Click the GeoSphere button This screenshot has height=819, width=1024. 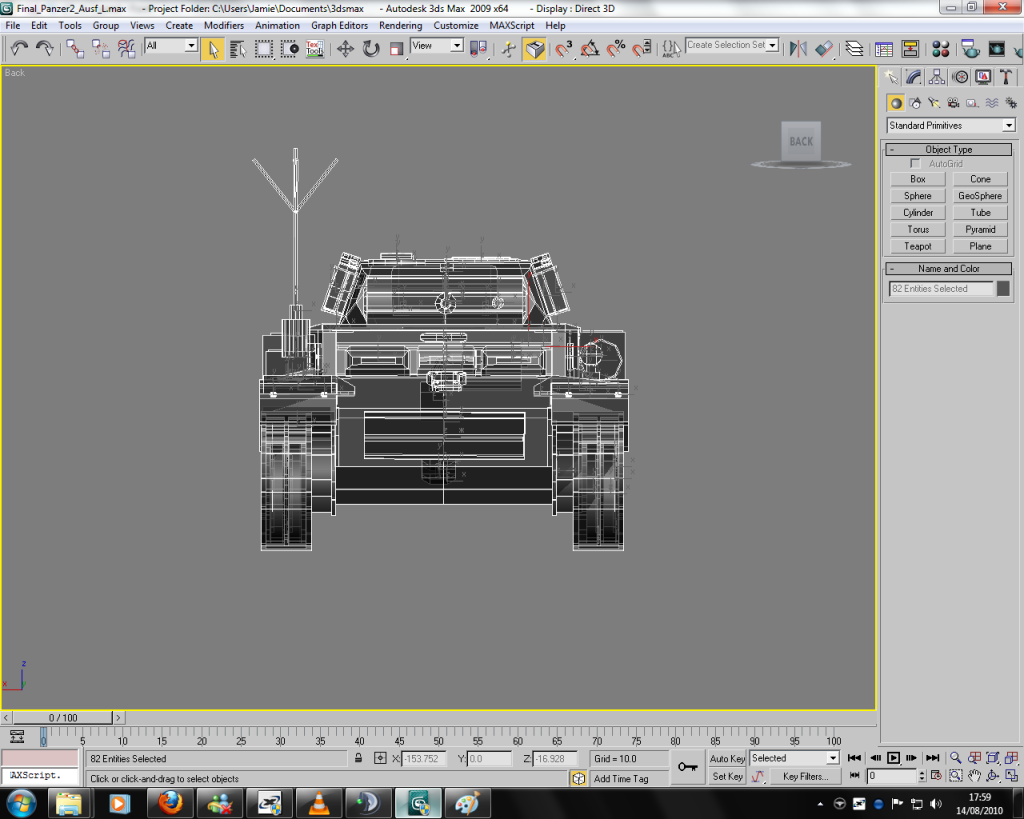point(979,196)
